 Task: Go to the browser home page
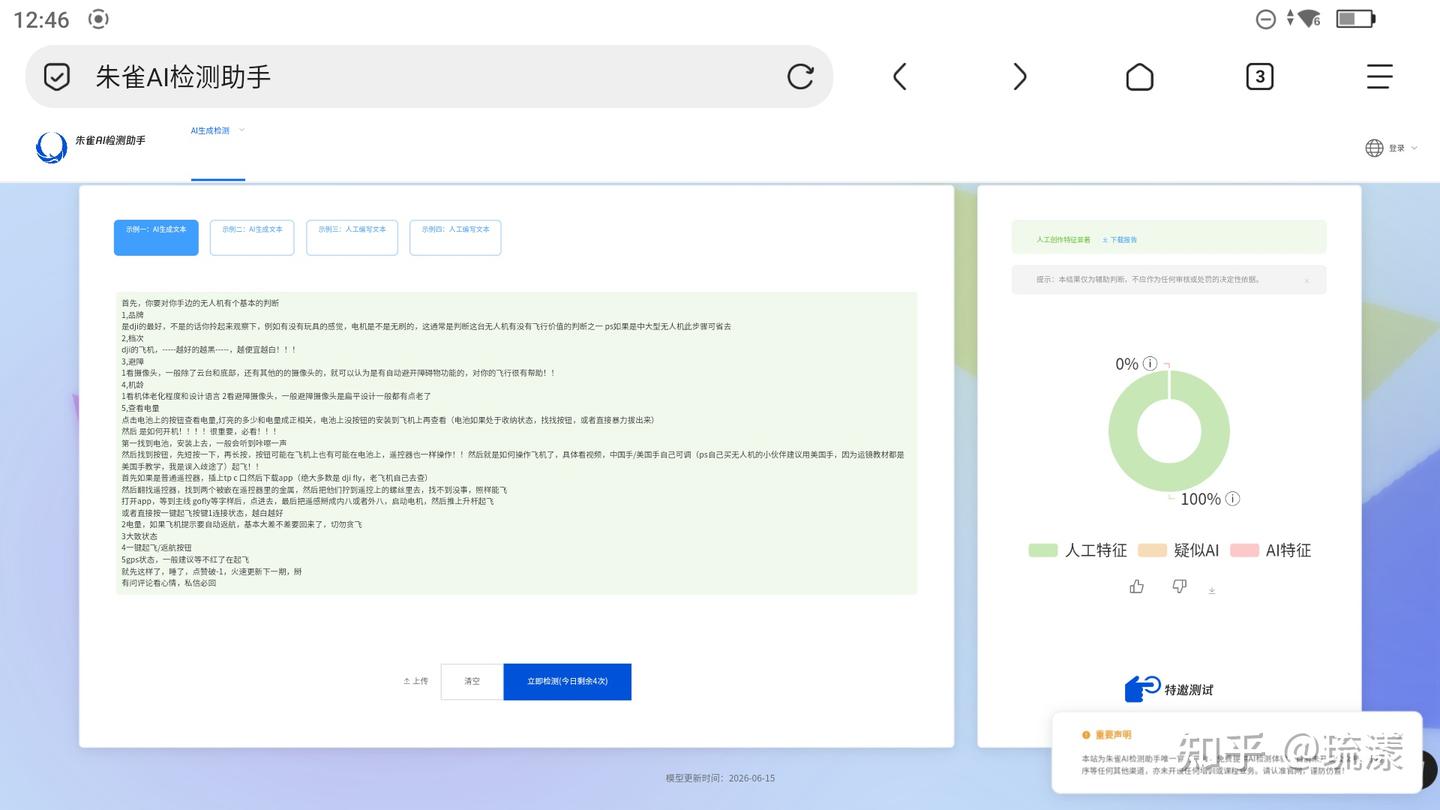pos(1139,77)
